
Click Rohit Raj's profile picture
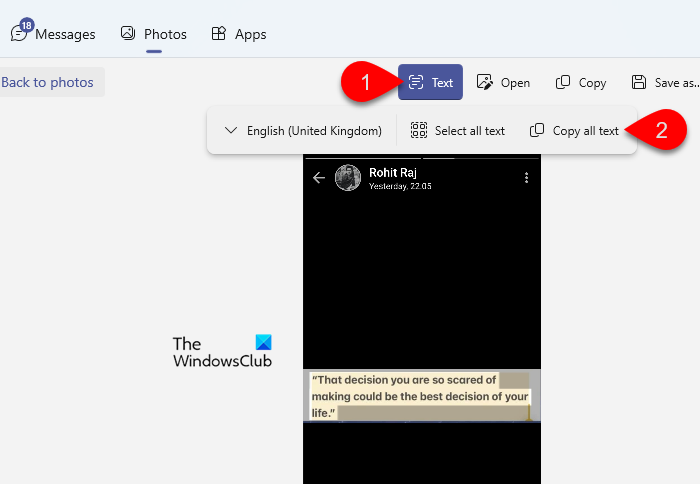point(348,178)
